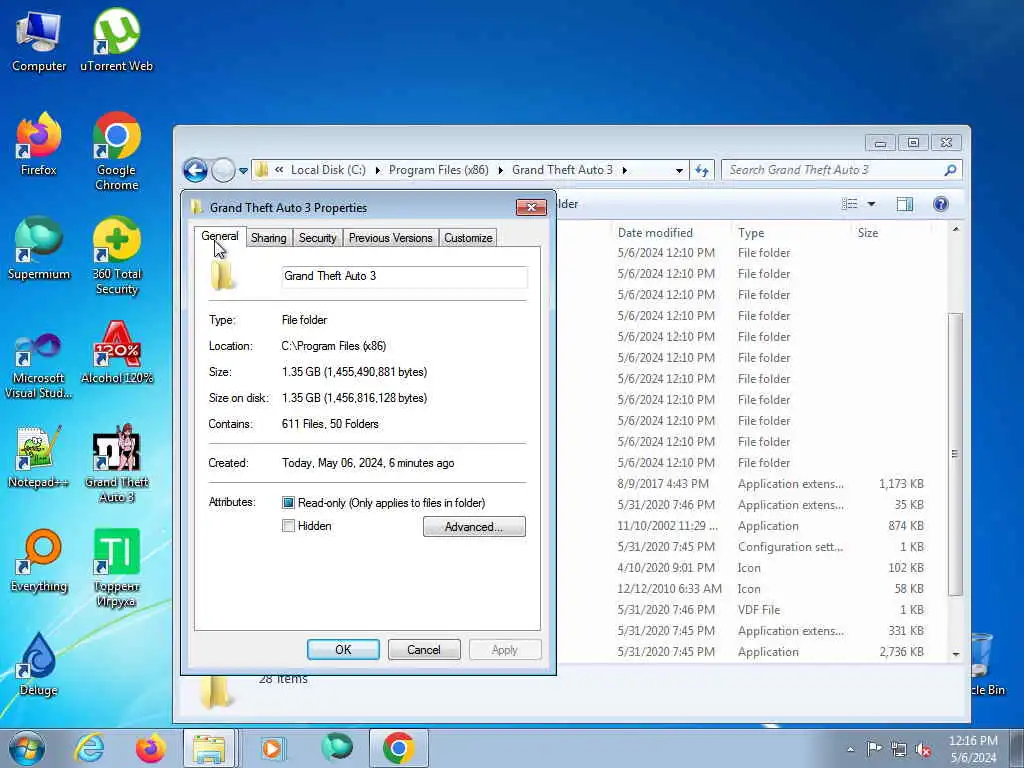
Task: Close the Properties dialog
Action: coord(531,207)
